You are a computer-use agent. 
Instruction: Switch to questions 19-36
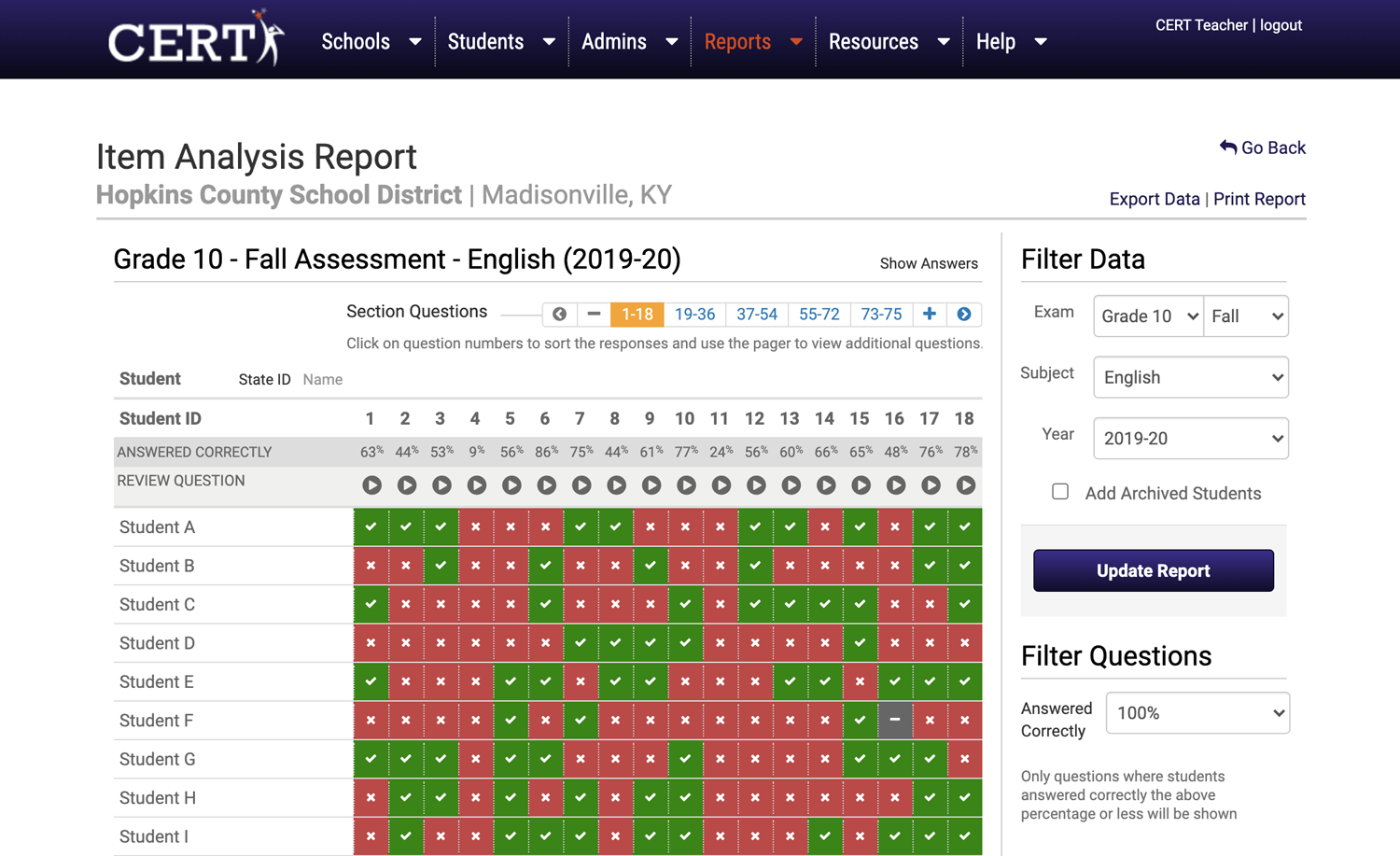694,315
